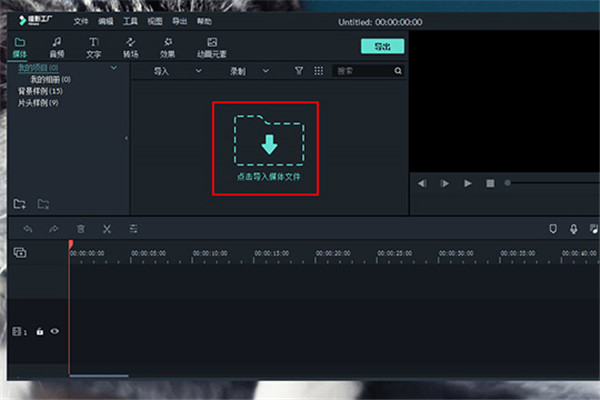
Task: Click the preview playback progress slider
Action: [550, 183]
